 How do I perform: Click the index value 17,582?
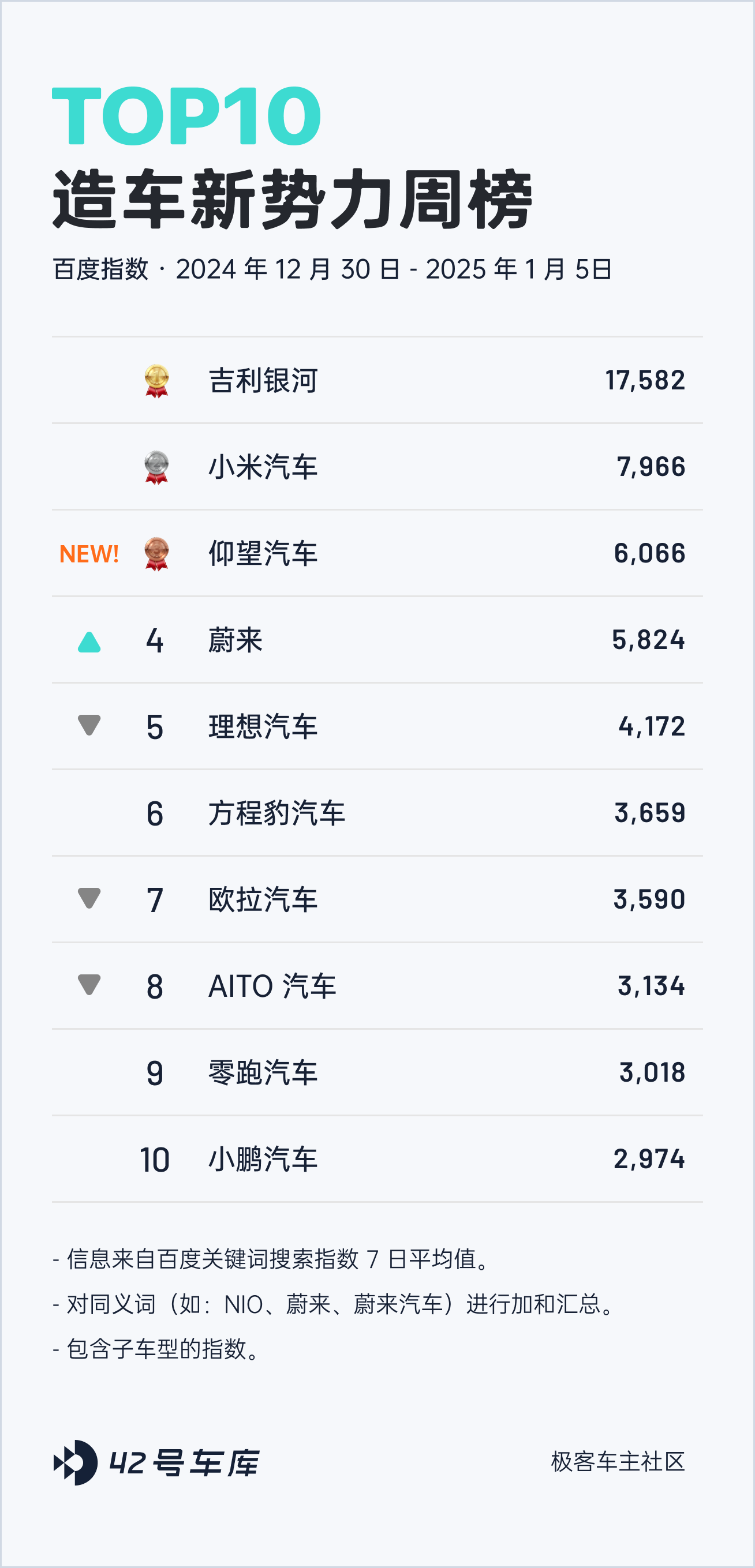coord(645,381)
